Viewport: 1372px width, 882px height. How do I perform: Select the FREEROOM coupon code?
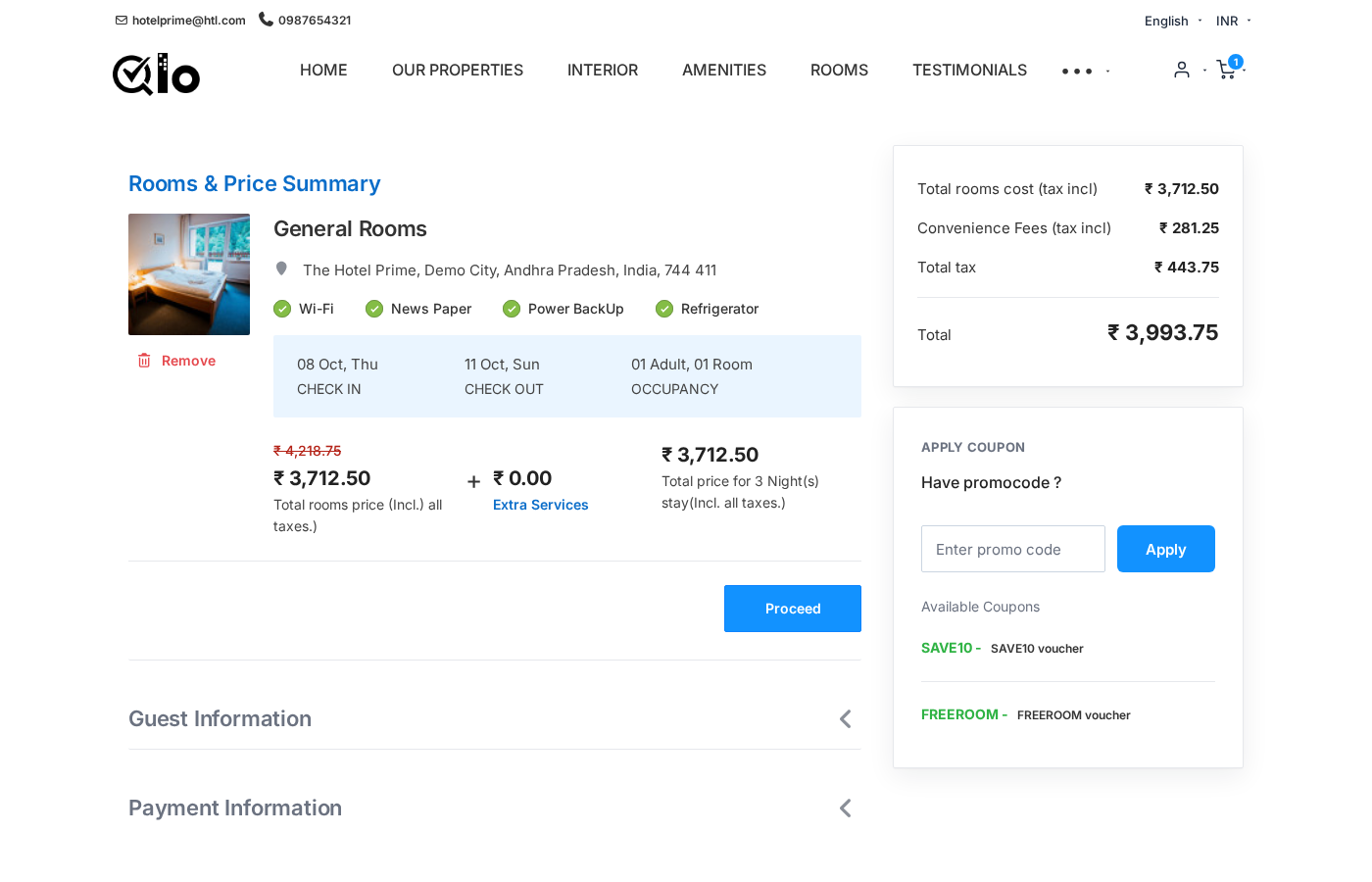(x=959, y=714)
